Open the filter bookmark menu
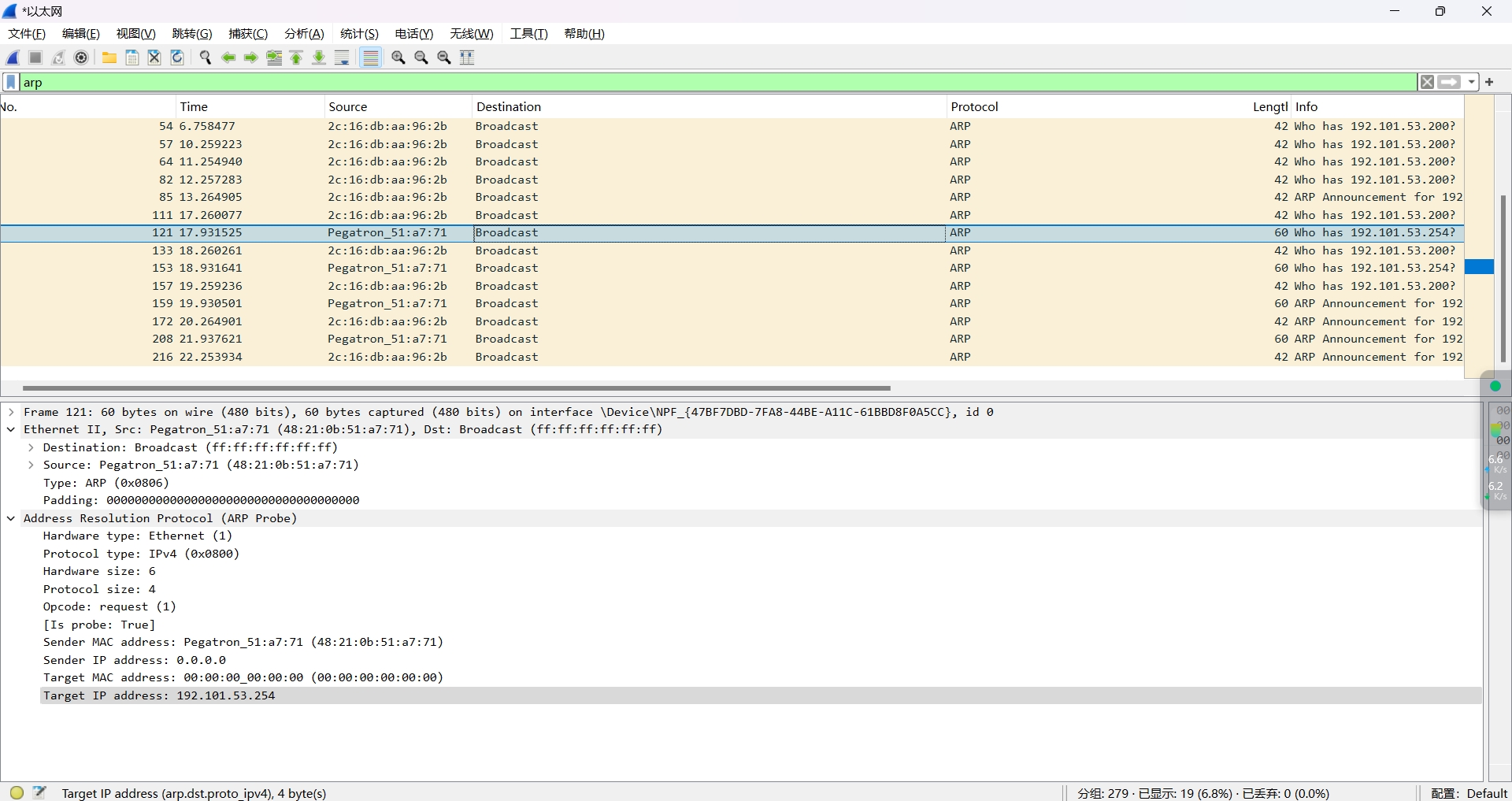This screenshot has height=801, width=1512. [11, 83]
